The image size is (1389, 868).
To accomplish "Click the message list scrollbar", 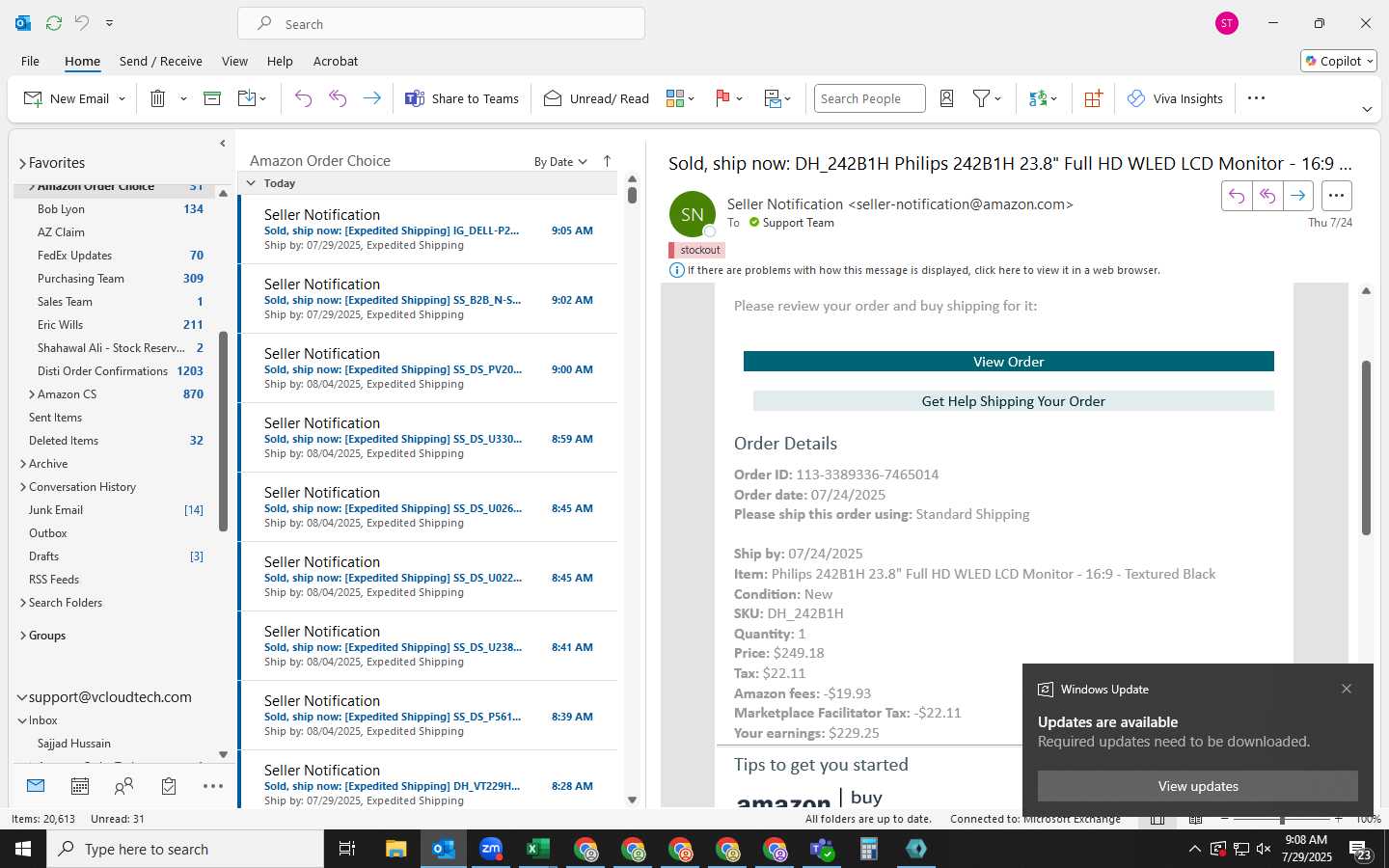I will click(x=632, y=196).
